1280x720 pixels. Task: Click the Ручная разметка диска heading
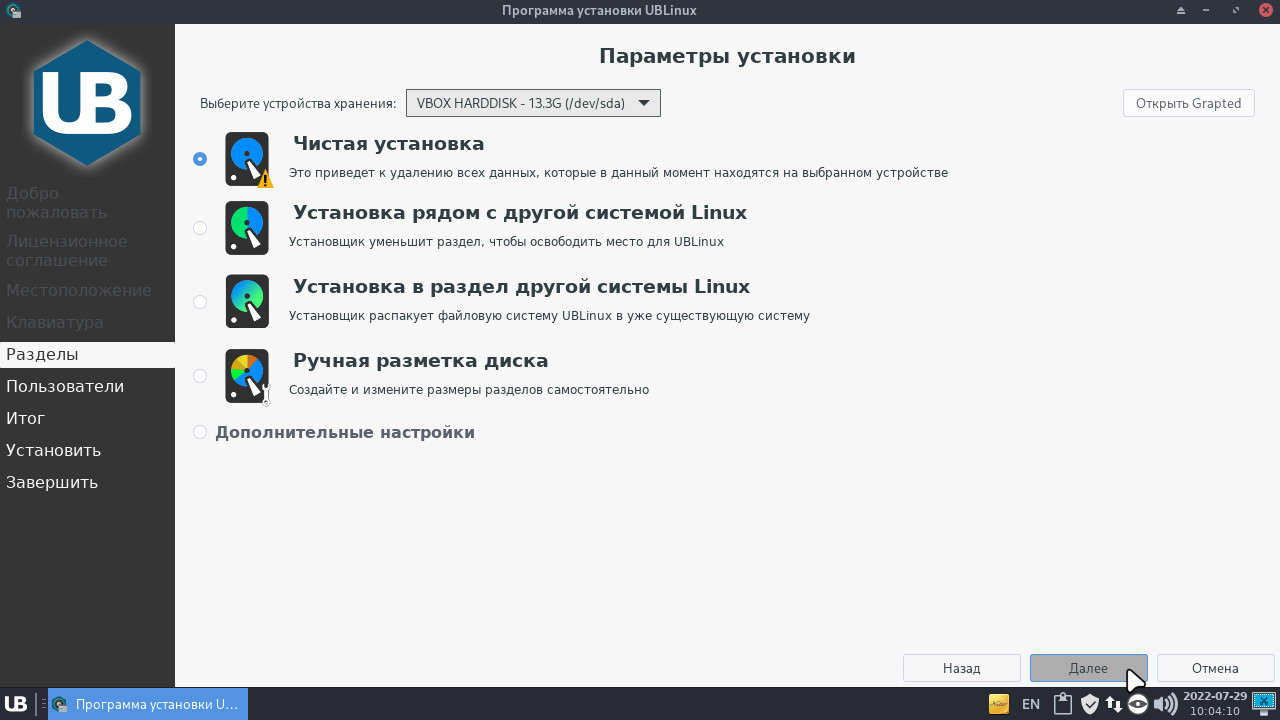(421, 361)
